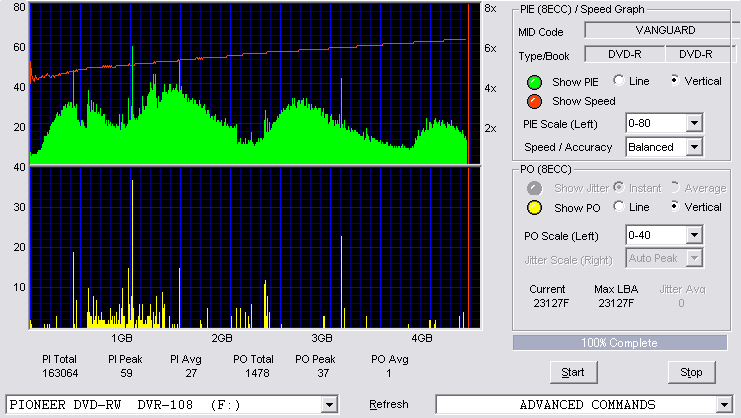Click the 8x speed axis label
Screen dimensions: 741x418
490,9
